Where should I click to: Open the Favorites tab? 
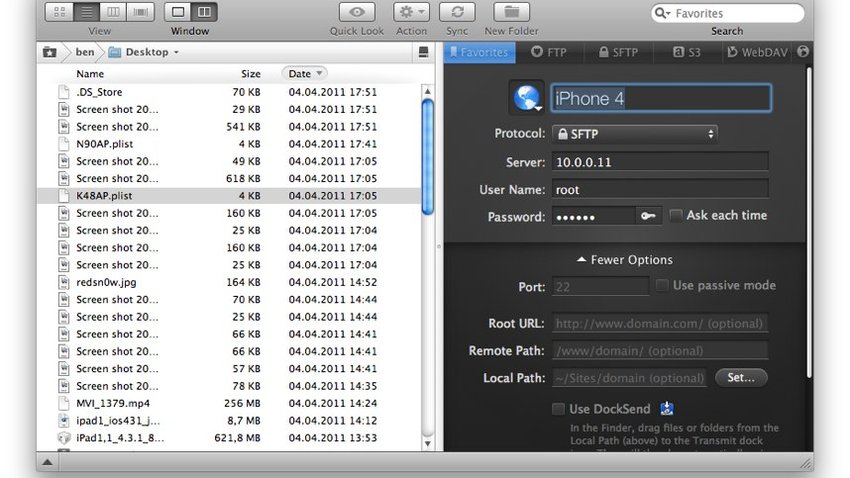[480, 52]
